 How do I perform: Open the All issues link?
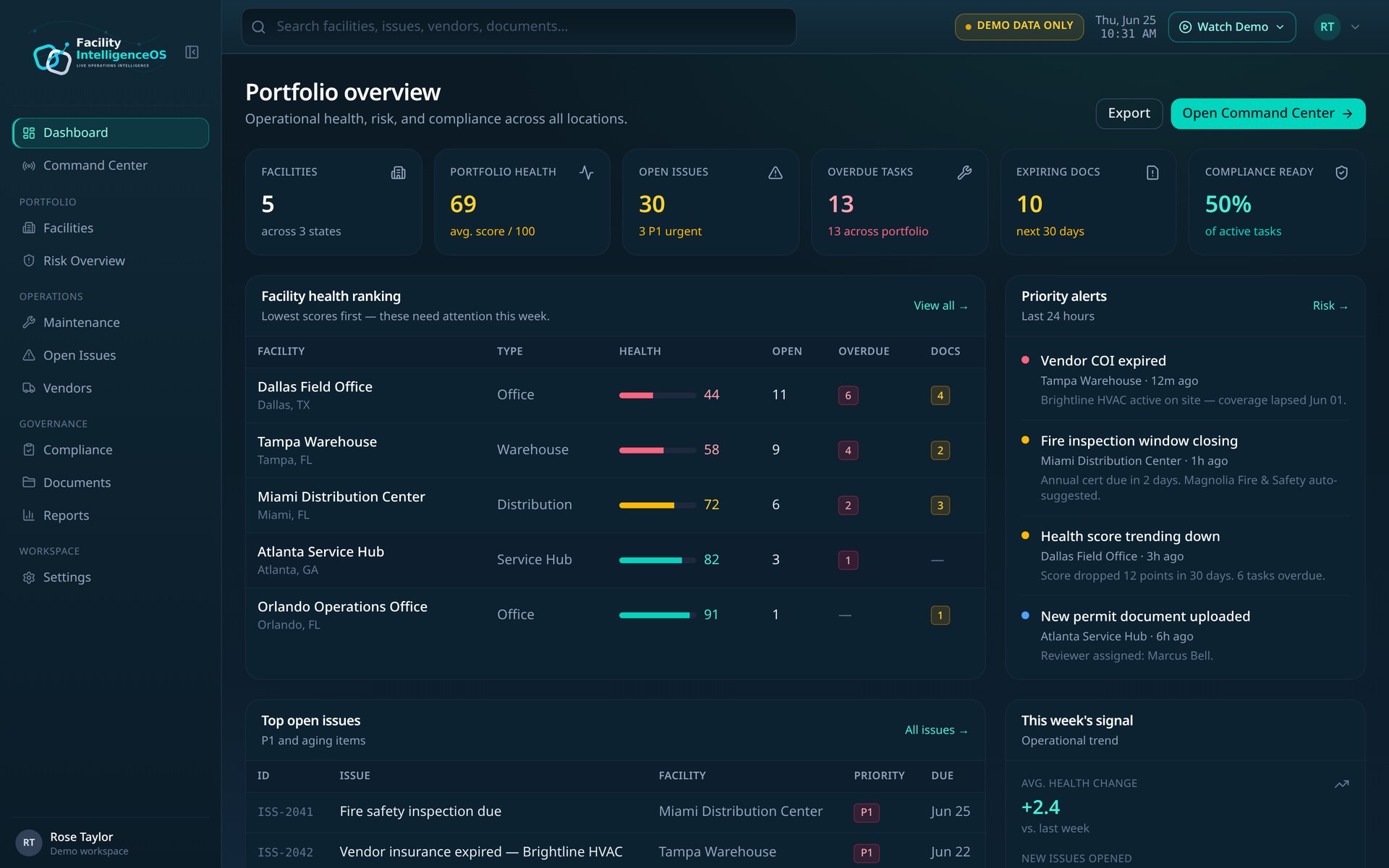(x=936, y=731)
